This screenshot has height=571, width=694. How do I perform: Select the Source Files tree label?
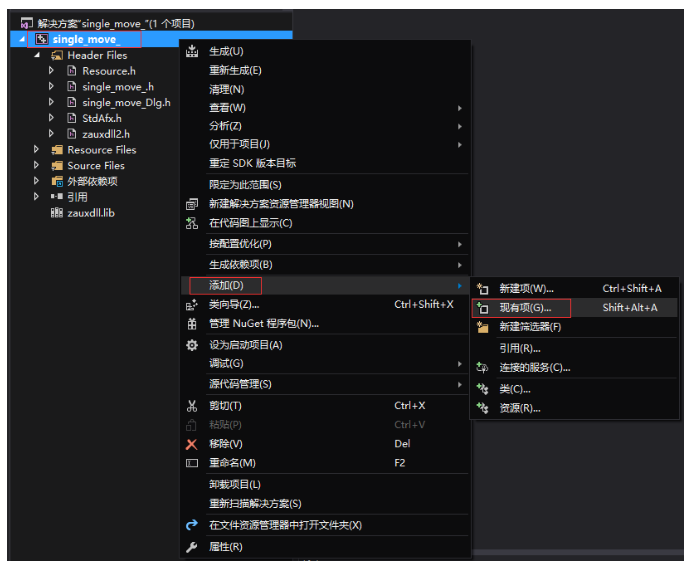[96, 166]
